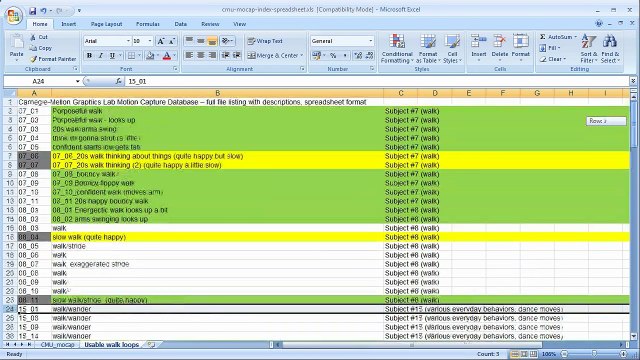The image size is (640, 360).
Task: Center text horizontally
Action: coord(200,56)
